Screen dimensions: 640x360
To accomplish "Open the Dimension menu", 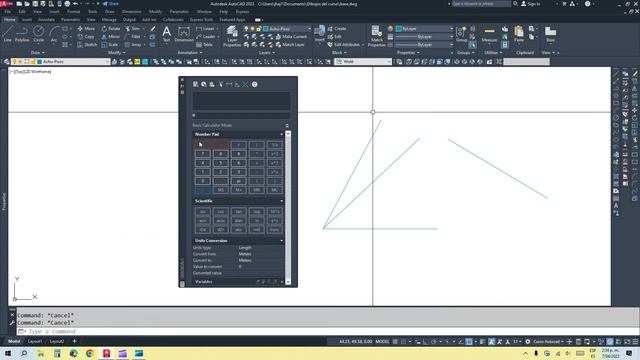I will point(131,12).
